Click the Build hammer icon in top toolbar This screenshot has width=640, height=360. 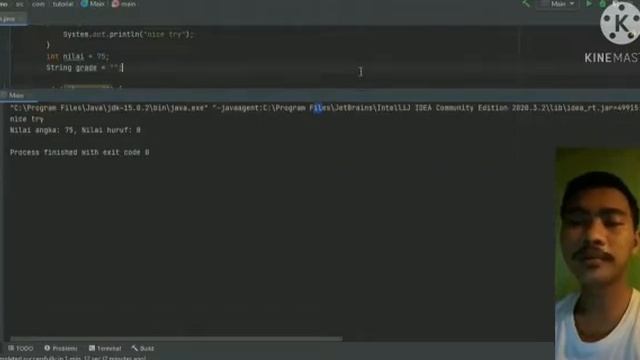[526, 4]
